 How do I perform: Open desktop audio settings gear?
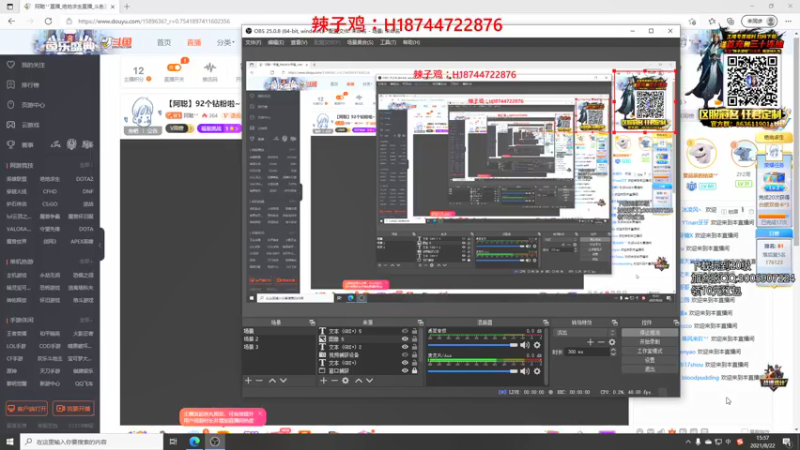(537, 345)
